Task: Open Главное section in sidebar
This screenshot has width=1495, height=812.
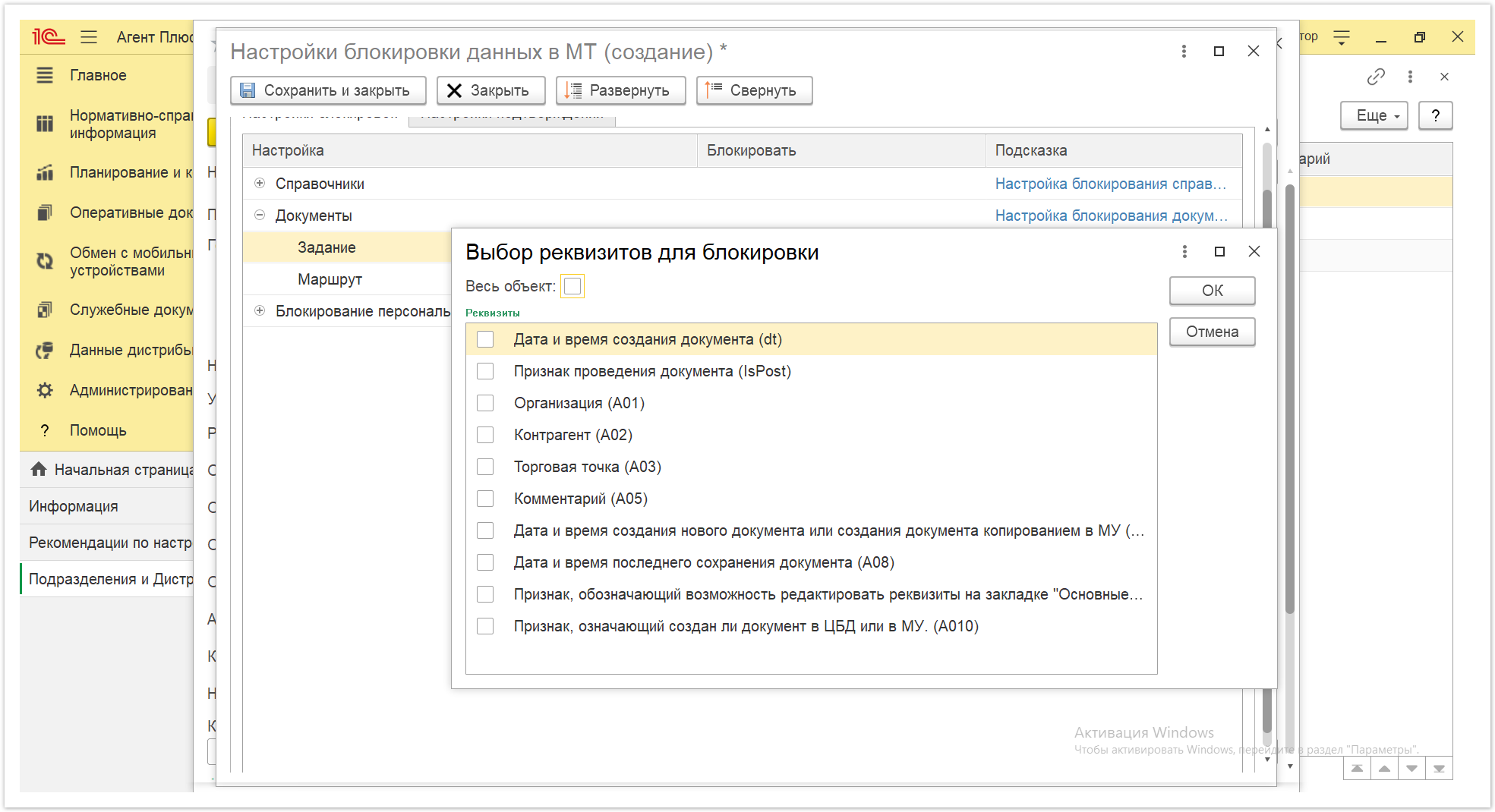Action: tap(98, 75)
